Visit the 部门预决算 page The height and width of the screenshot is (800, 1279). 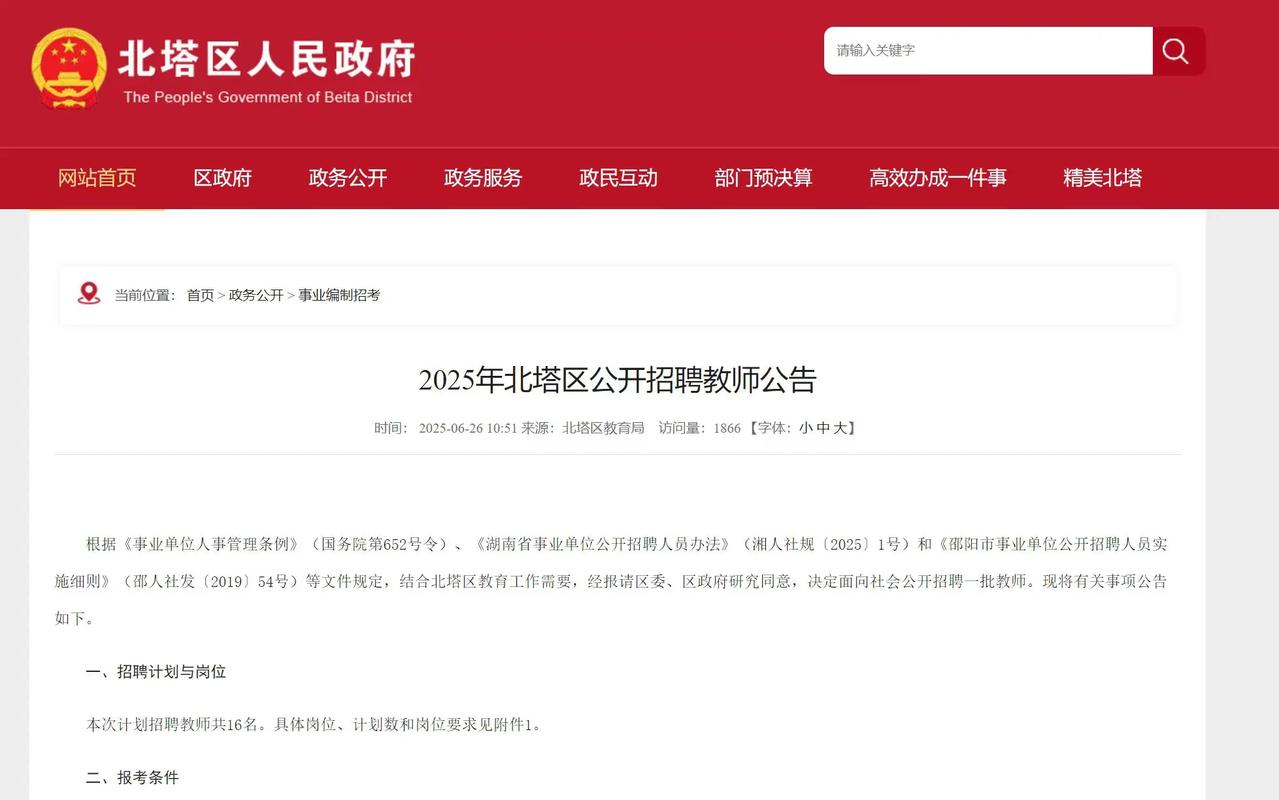(x=764, y=178)
